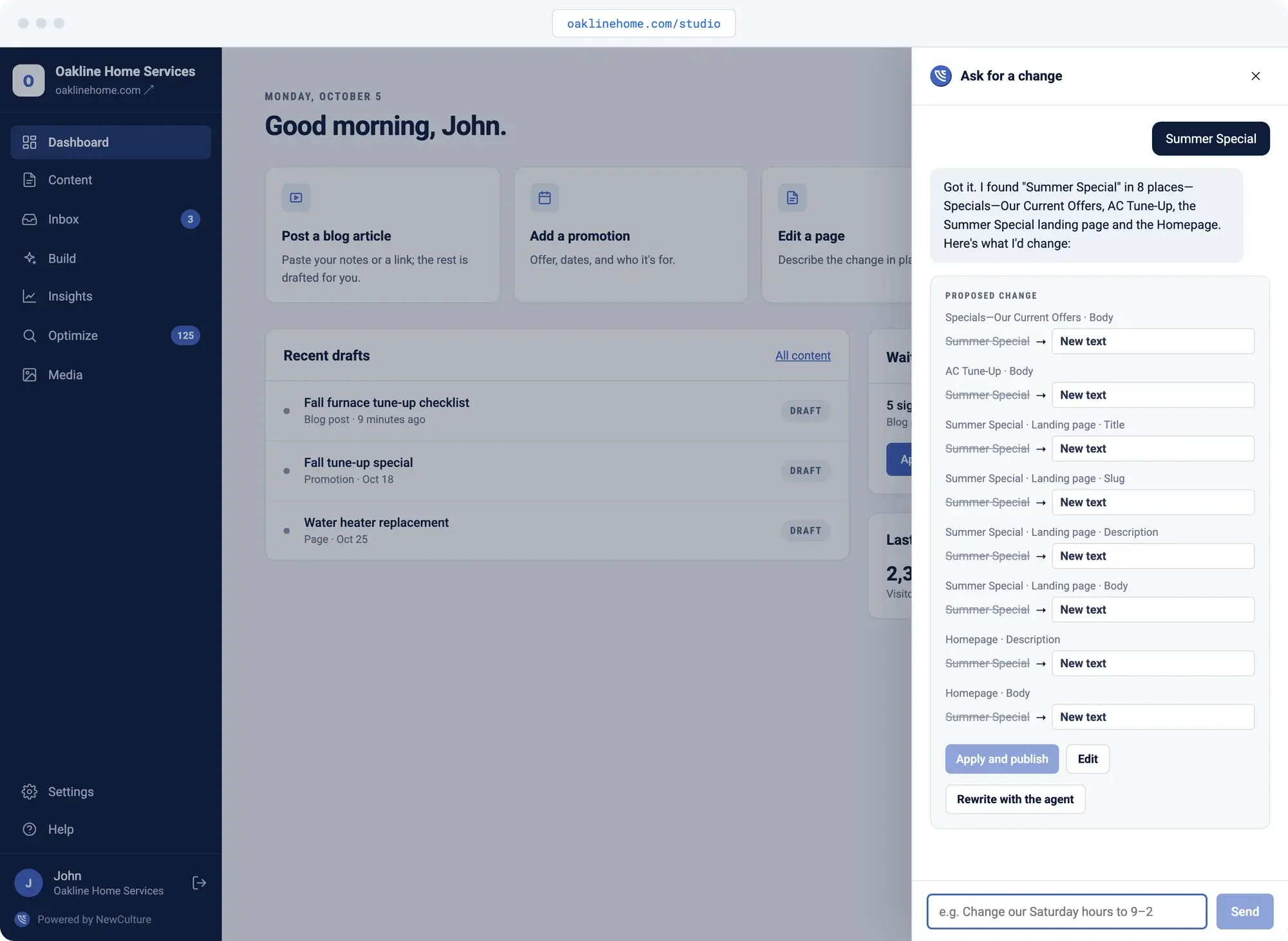The image size is (1288, 941).
Task: Click the Edit button in proposed change
Action: [x=1088, y=759]
